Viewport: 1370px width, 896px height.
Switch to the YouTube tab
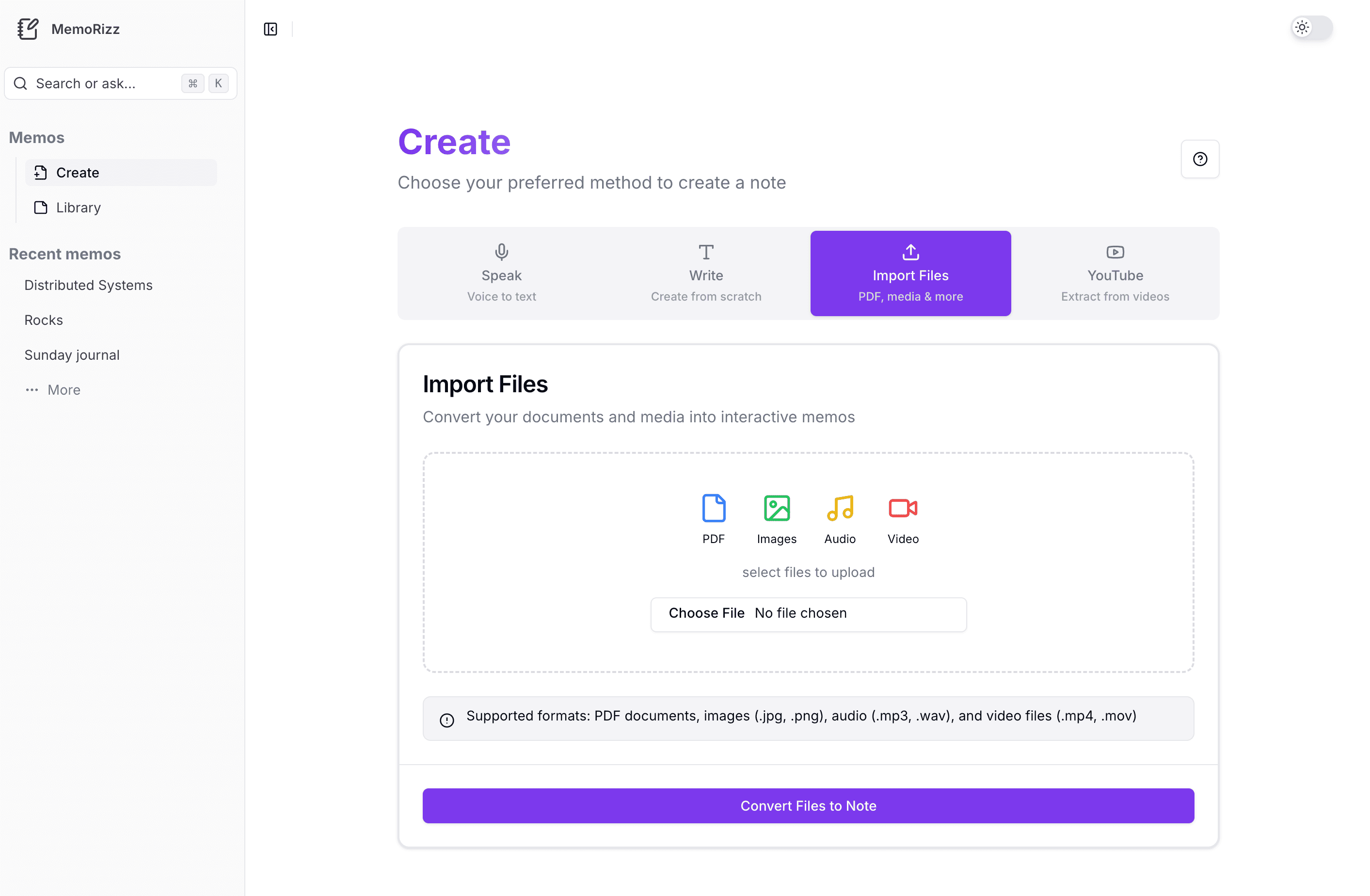coord(1115,273)
